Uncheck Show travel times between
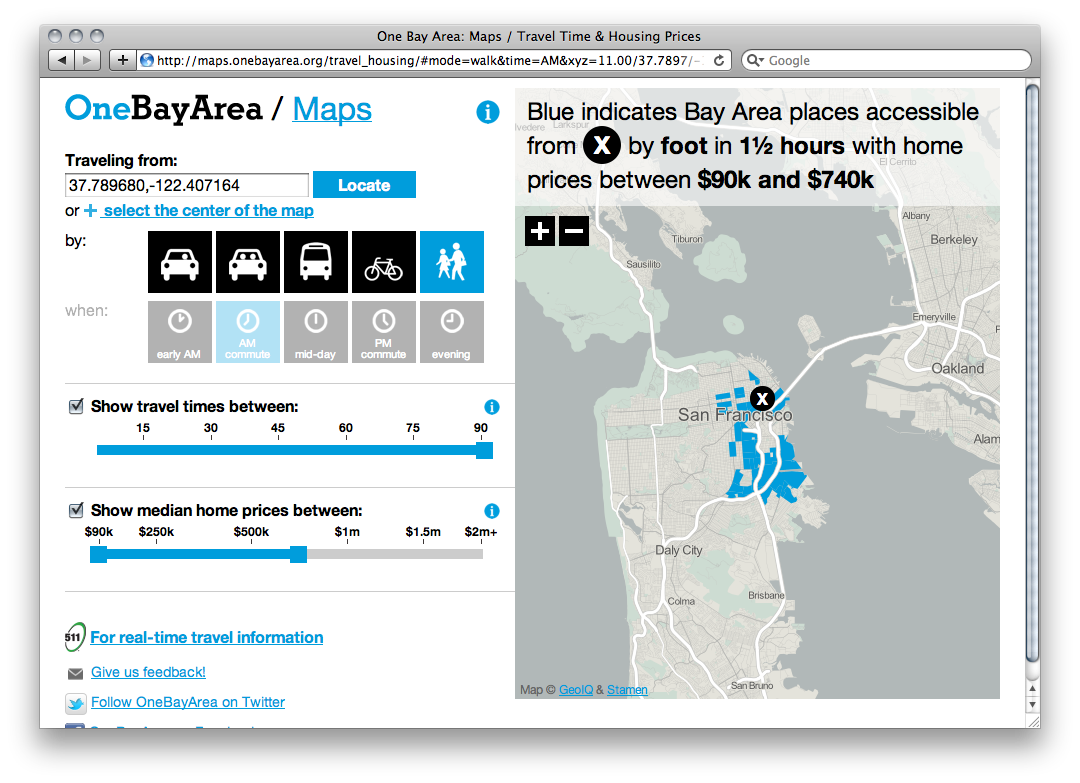Image resolution: width=1080 pixels, height=783 pixels. [x=76, y=406]
